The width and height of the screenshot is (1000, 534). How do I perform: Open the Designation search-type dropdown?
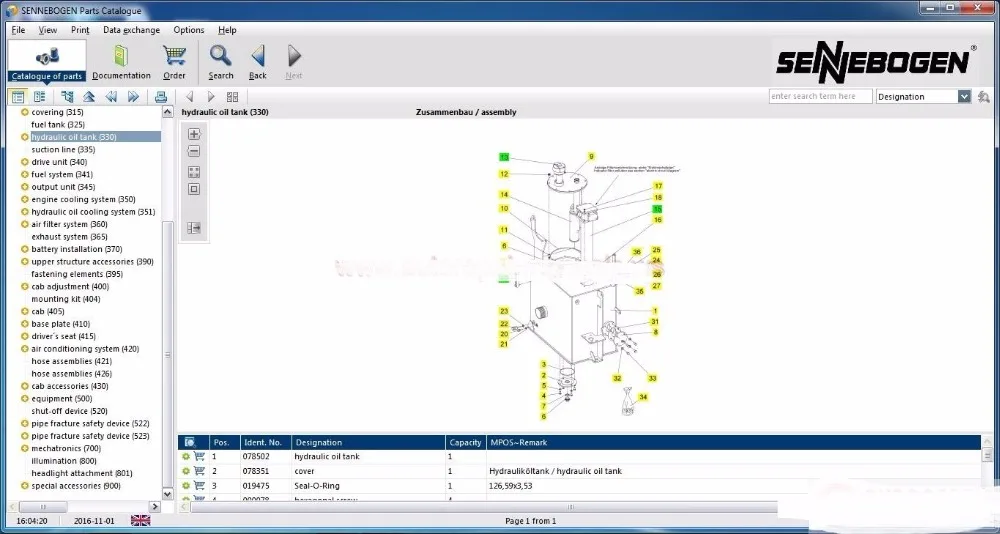point(964,96)
